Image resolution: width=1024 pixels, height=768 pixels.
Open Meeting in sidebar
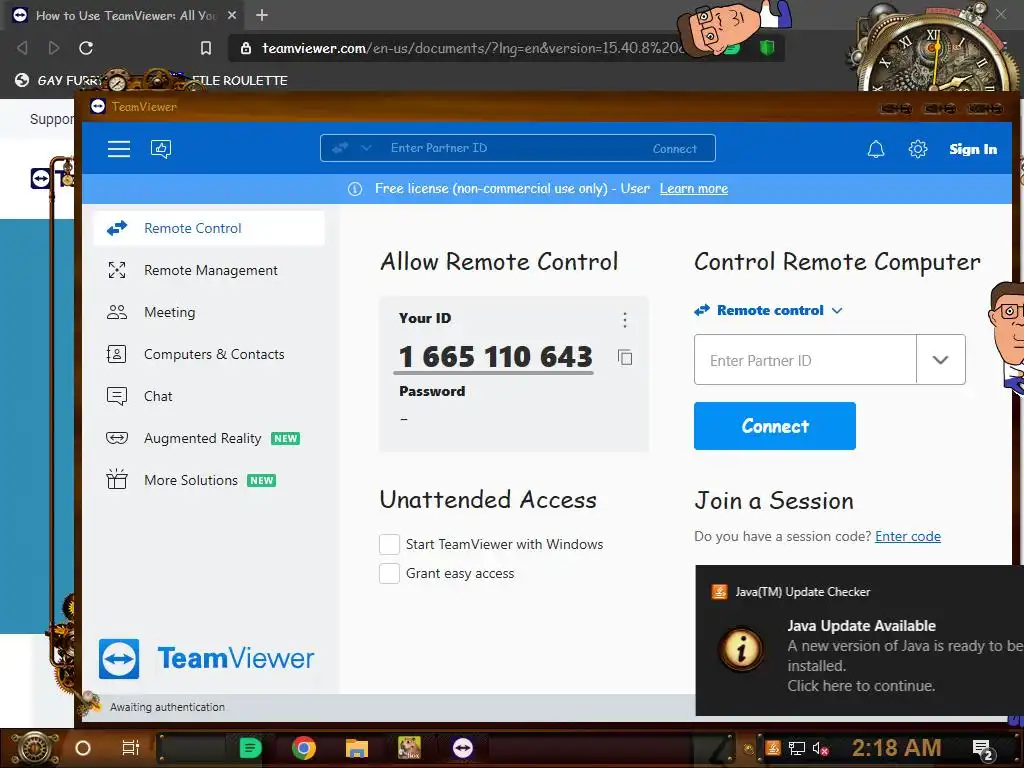click(209, 312)
